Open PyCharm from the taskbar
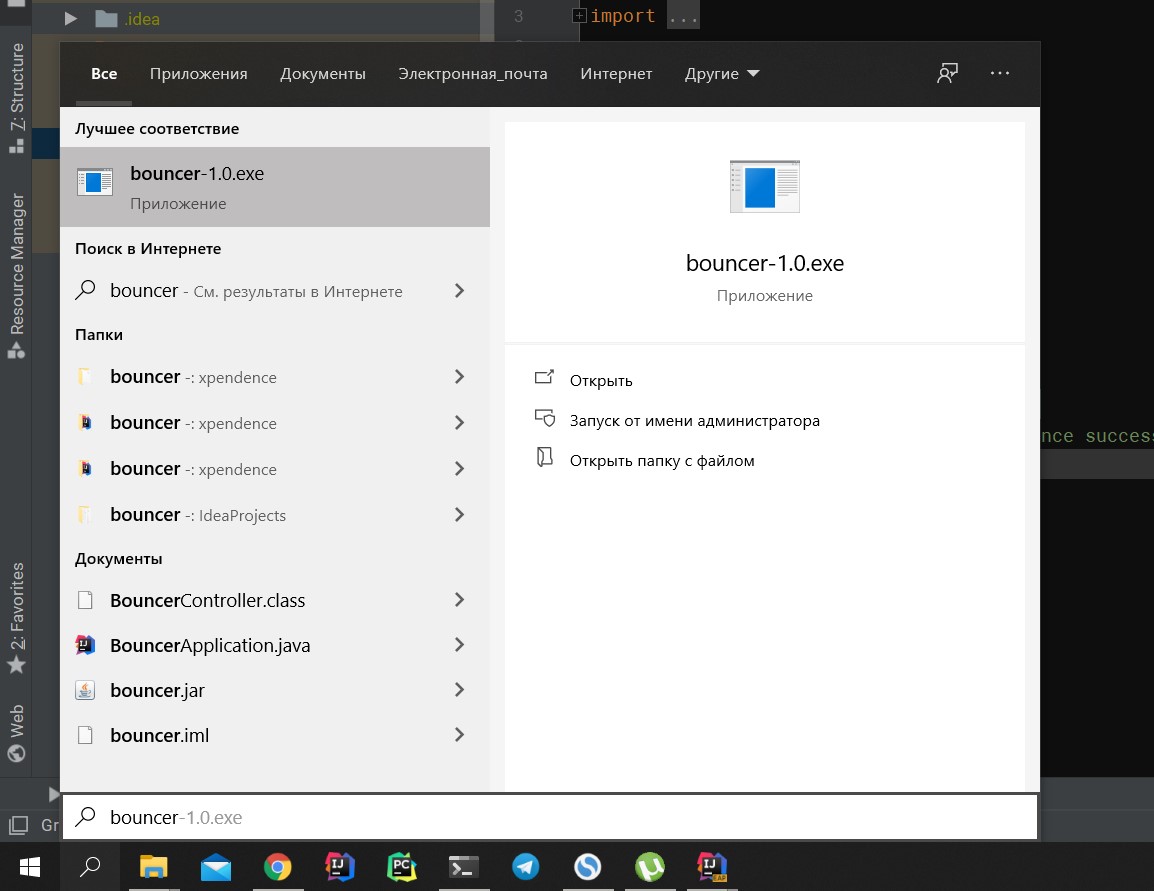 pyautogui.click(x=402, y=867)
